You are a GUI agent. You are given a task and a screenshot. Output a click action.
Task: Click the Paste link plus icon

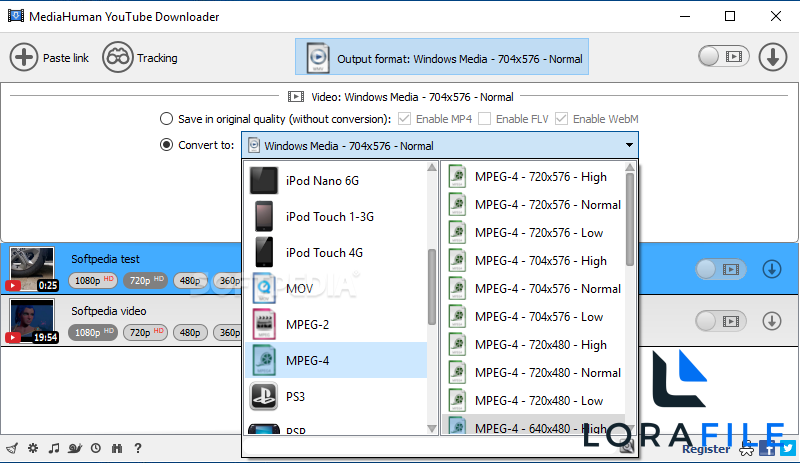point(23,57)
